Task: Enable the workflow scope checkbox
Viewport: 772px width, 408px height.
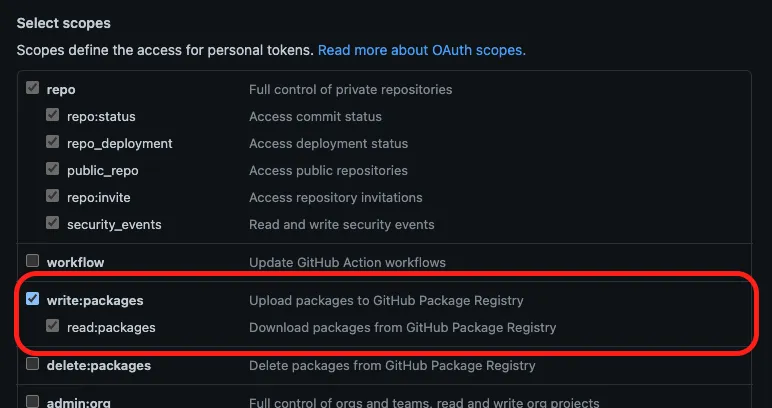Action: click(33, 262)
